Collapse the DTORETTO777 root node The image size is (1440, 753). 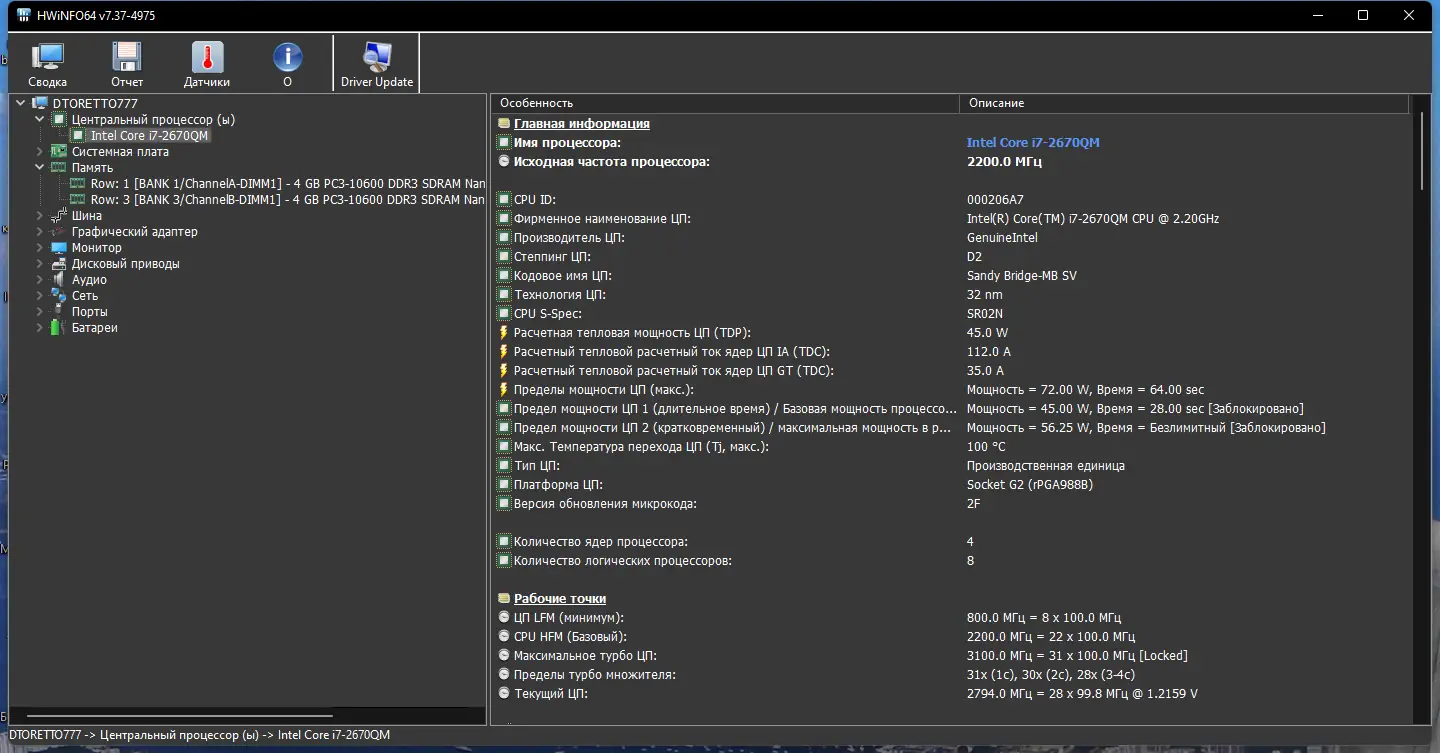[22, 103]
